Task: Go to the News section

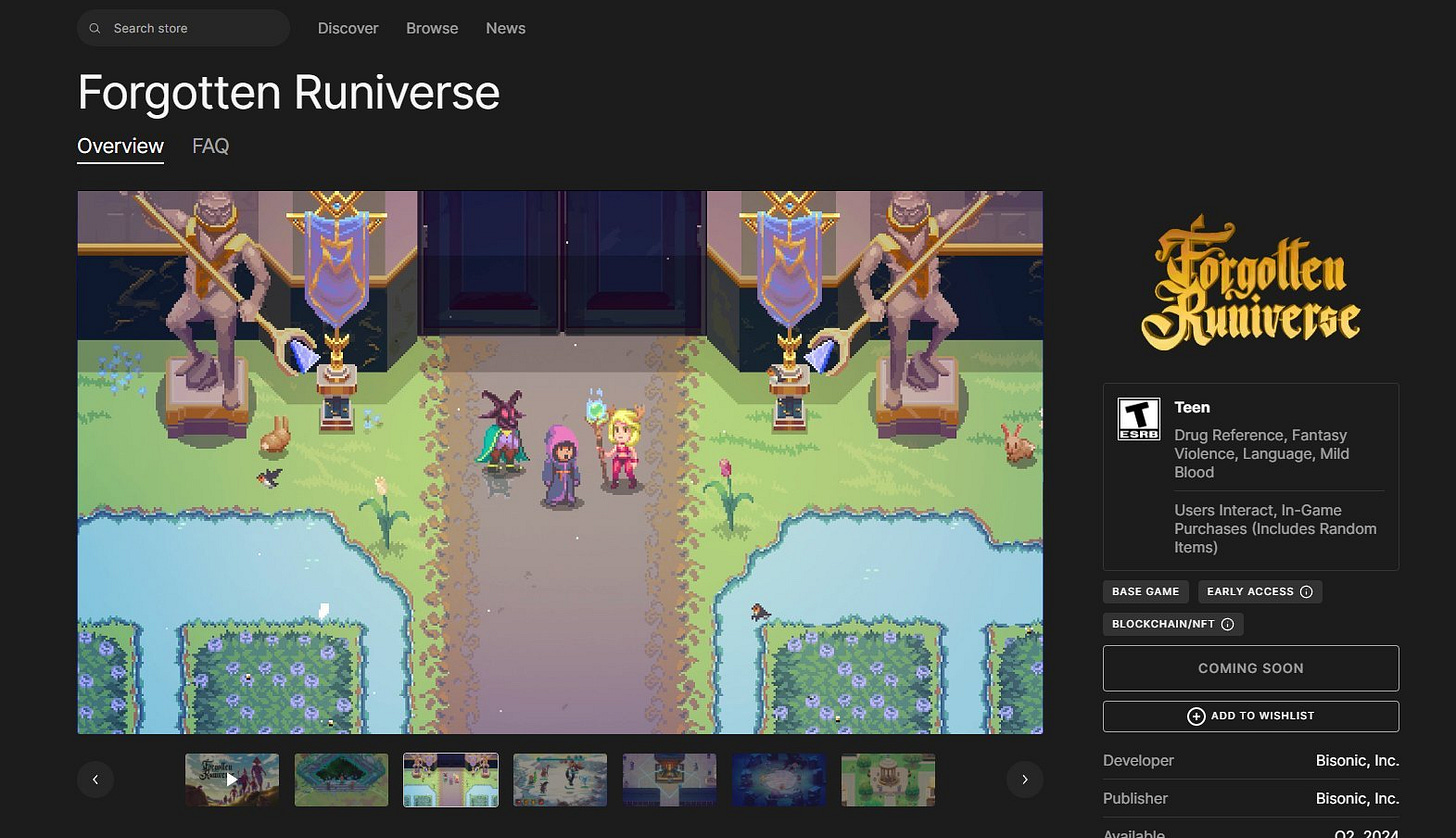Action: coord(505,28)
